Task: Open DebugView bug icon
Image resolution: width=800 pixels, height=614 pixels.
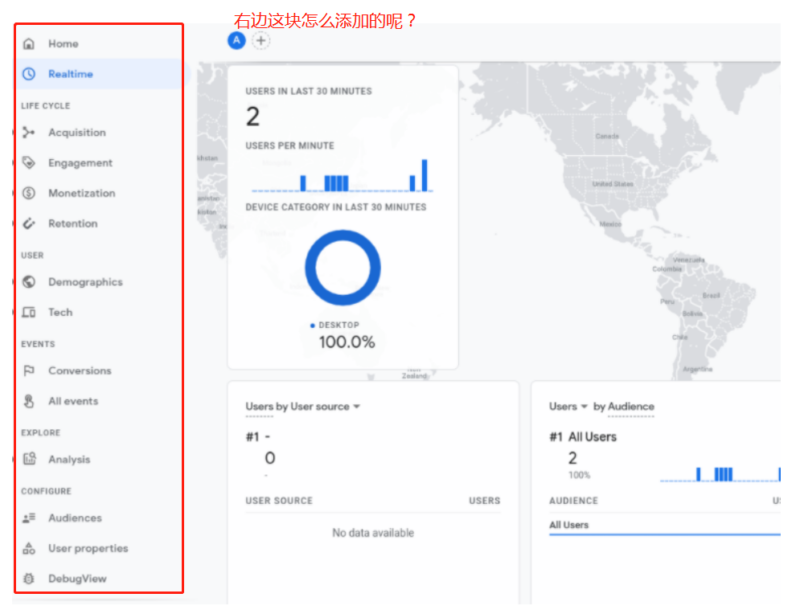Action: pyautogui.click(x=29, y=579)
